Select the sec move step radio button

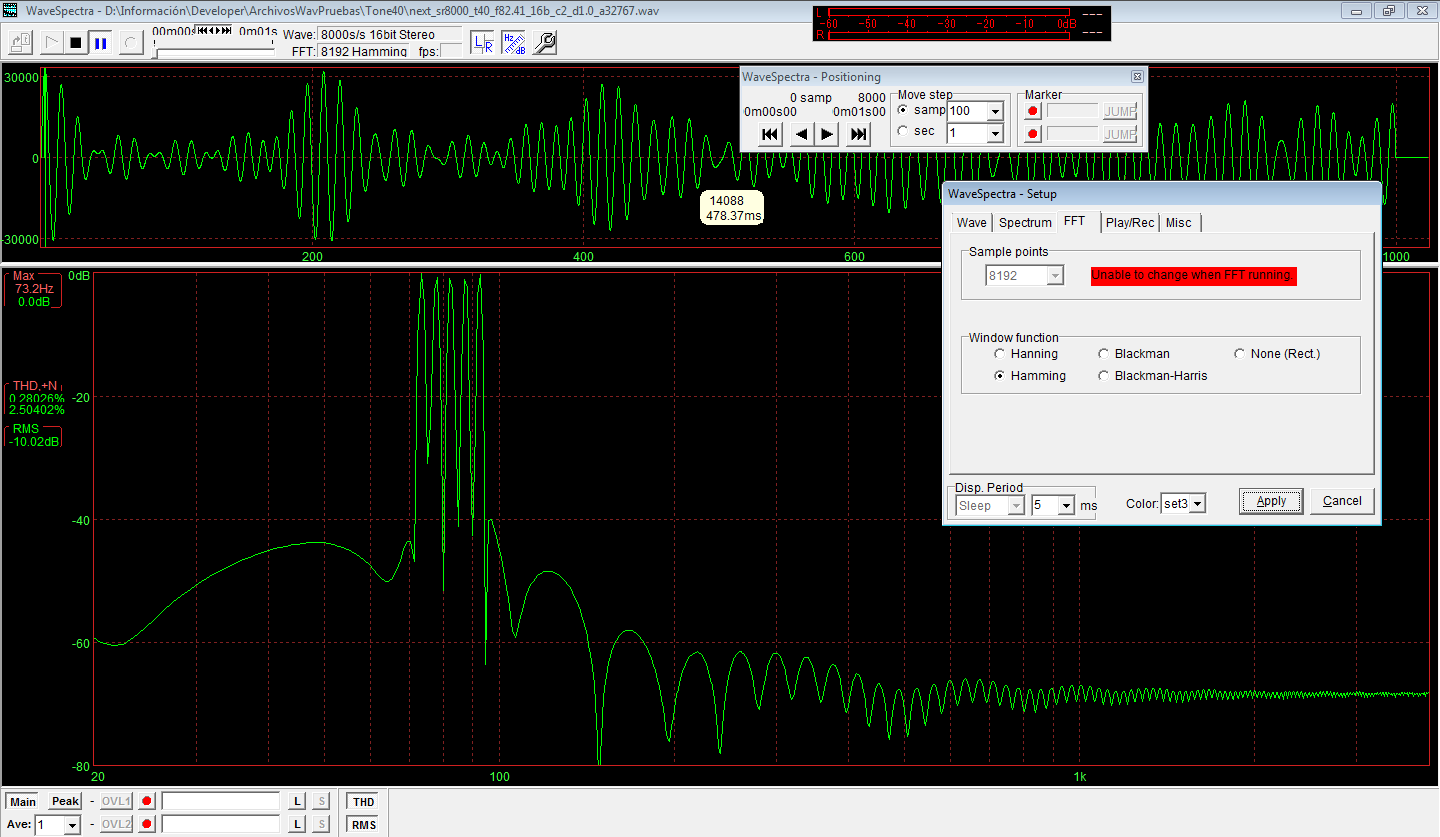click(903, 131)
